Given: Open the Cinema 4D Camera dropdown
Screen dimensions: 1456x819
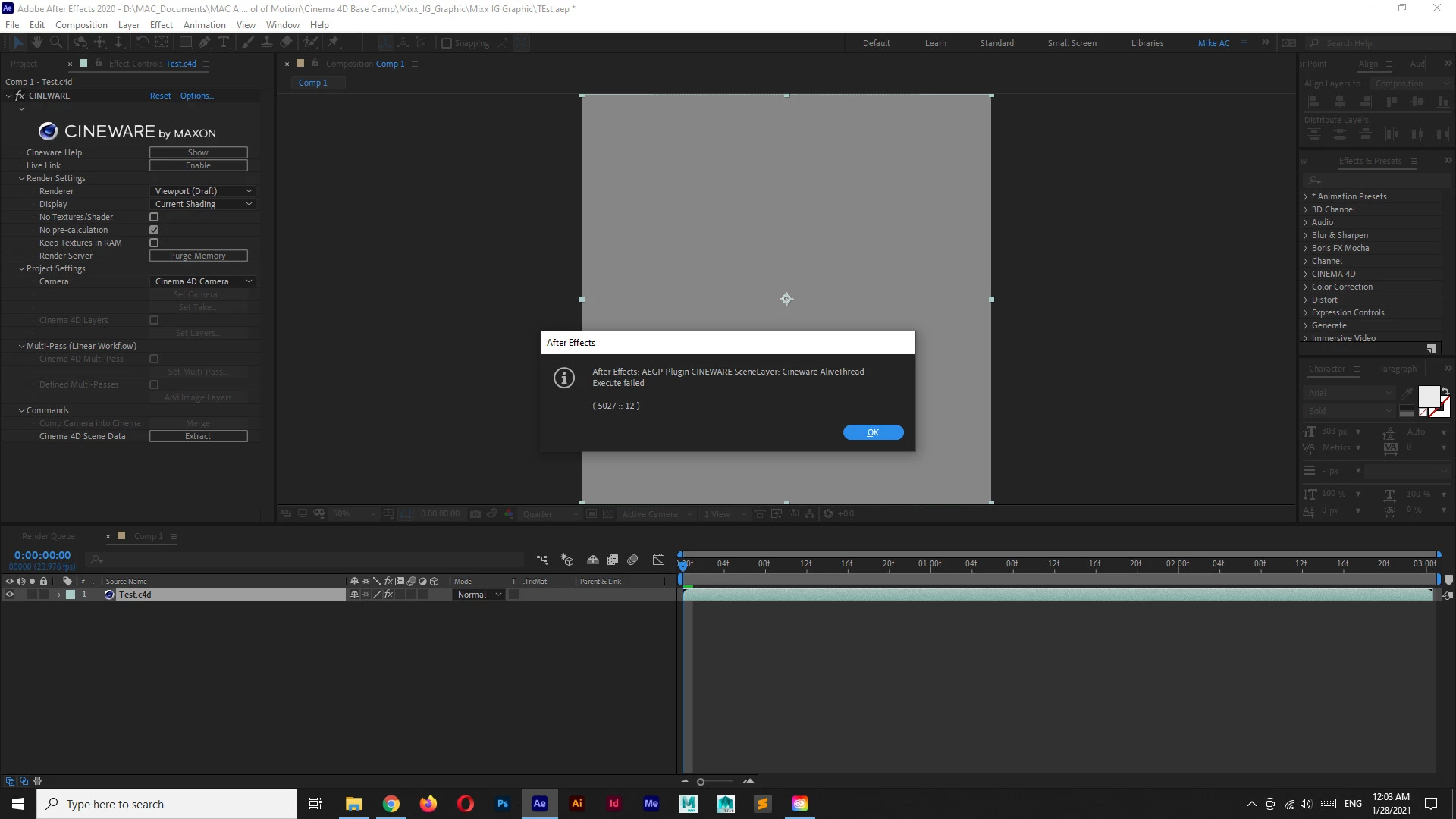Looking at the screenshot, I should (x=202, y=281).
